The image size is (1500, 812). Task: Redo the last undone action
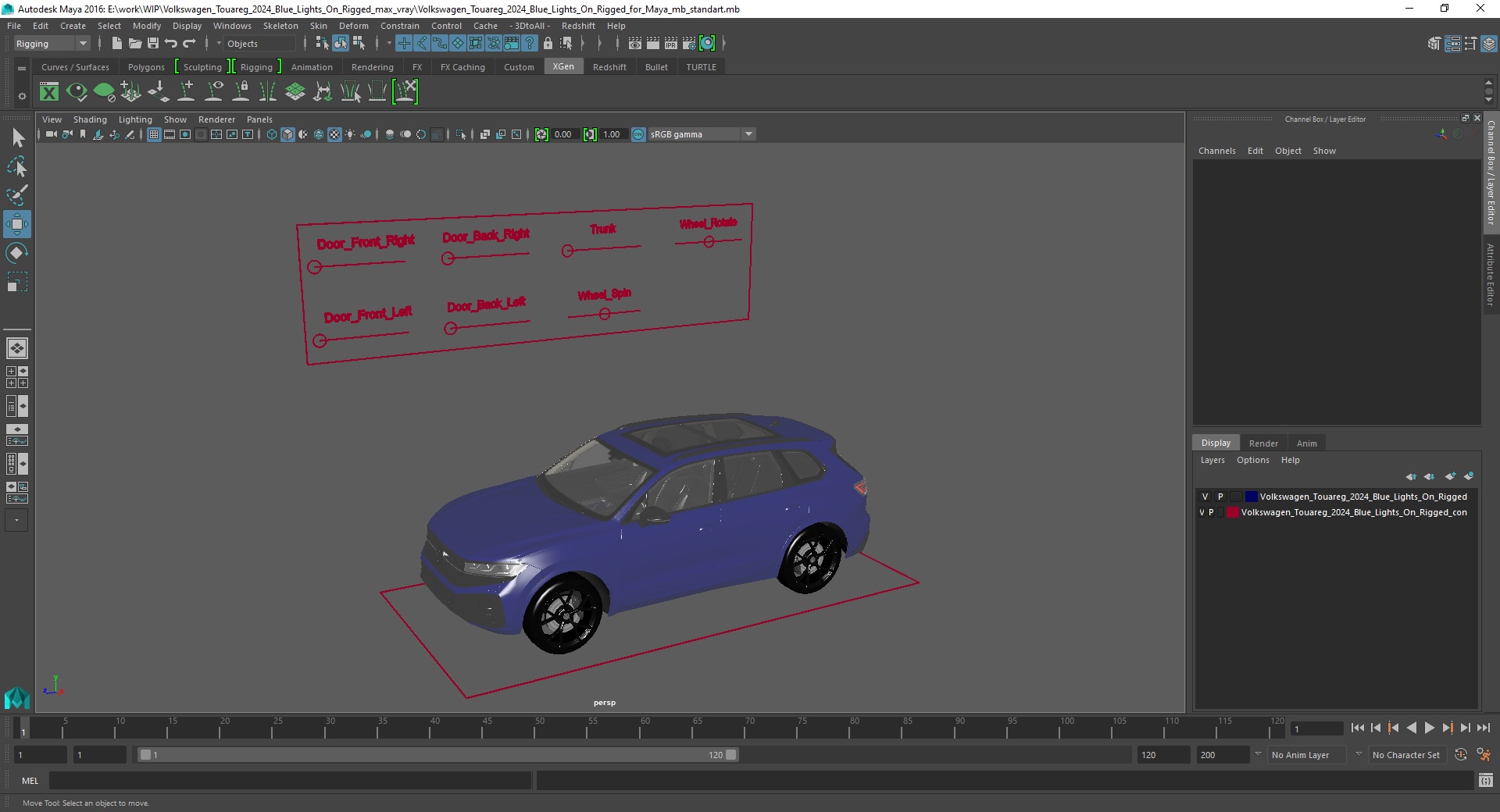pos(189,44)
